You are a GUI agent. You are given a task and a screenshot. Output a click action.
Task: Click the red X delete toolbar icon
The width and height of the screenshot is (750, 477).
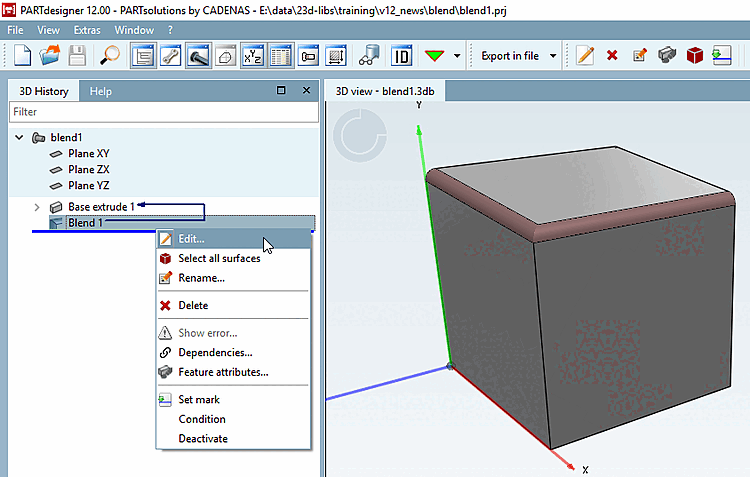(612, 56)
